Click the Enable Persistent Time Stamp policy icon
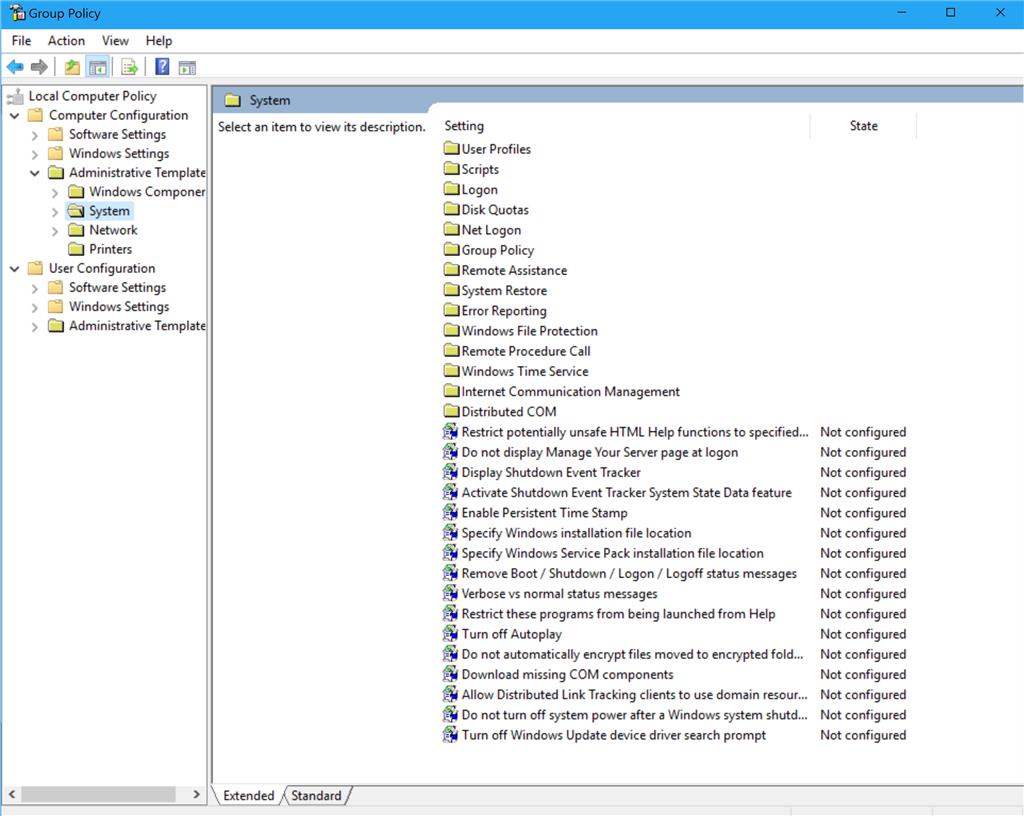The image size is (1024, 816). pyautogui.click(x=451, y=512)
